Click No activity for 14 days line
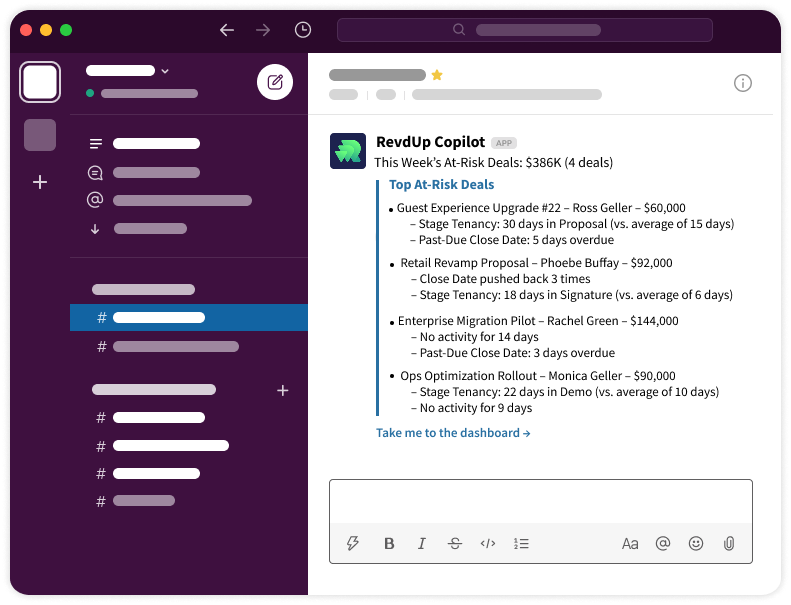The image size is (791, 605). tap(475, 337)
